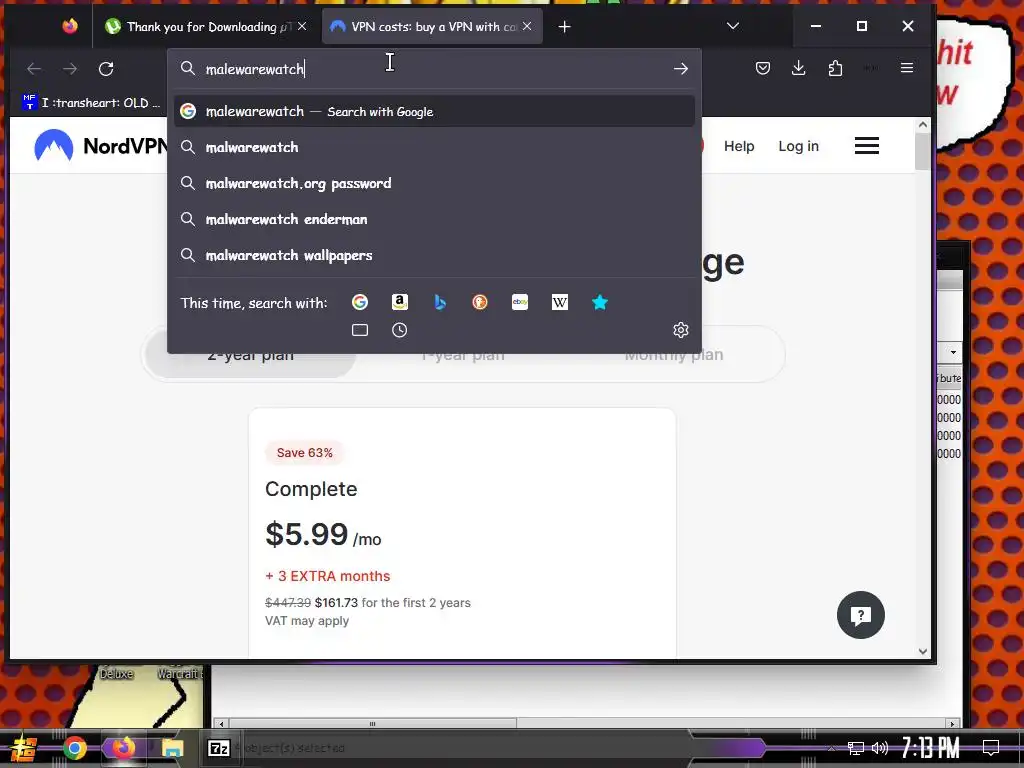Select the Monthly plan tab
The width and height of the screenshot is (1024, 768).
tap(674, 355)
